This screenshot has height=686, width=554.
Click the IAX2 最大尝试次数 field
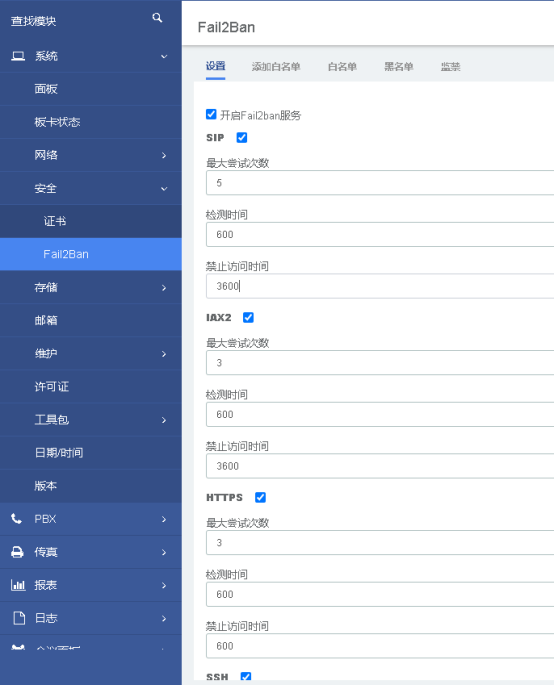pyautogui.click(x=380, y=363)
